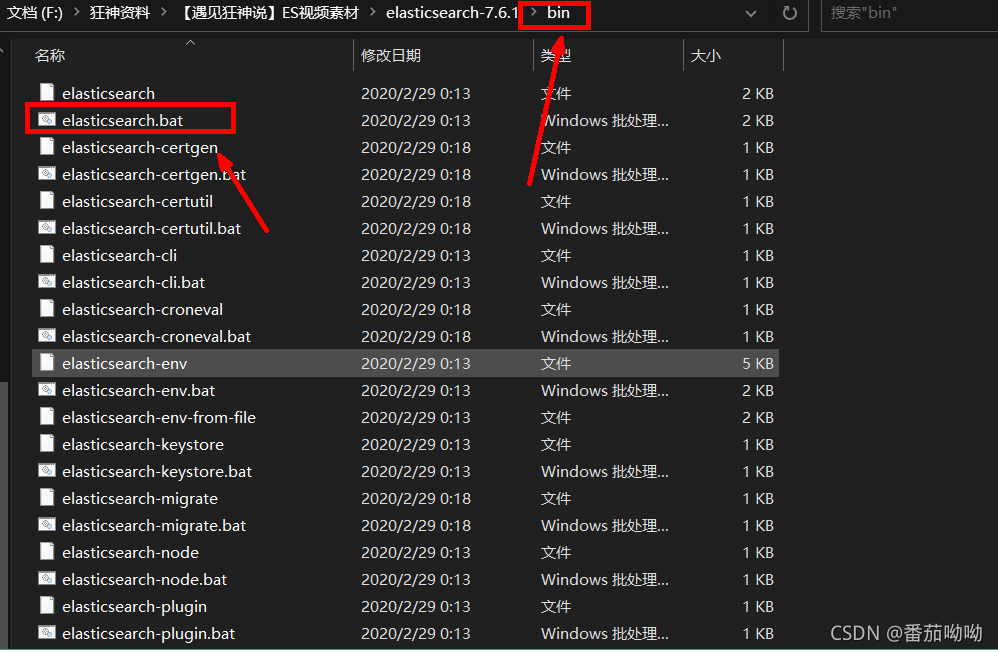This screenshot has height=653, width=998.
Task: Go to 【遇见狂神说】ES视频素材 breadcrumb folder
Action: tap(268, 13)
